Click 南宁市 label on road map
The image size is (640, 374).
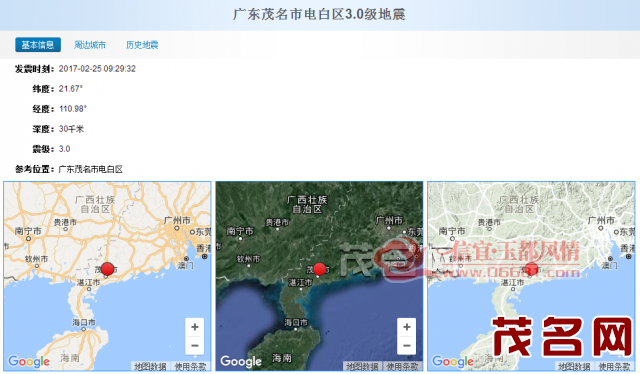coord(28,231)
